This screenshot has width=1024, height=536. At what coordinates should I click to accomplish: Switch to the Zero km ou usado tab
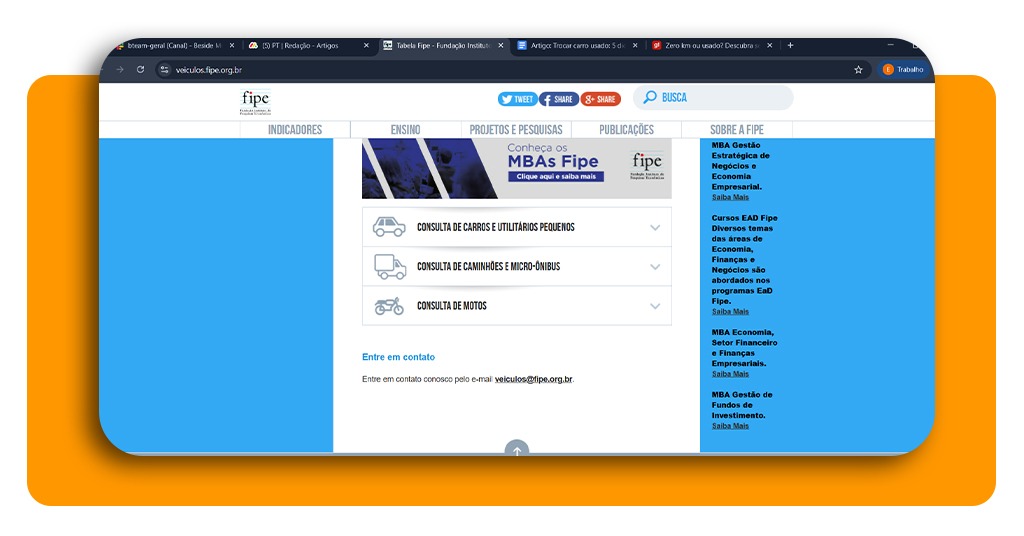(x=711, y=45)
